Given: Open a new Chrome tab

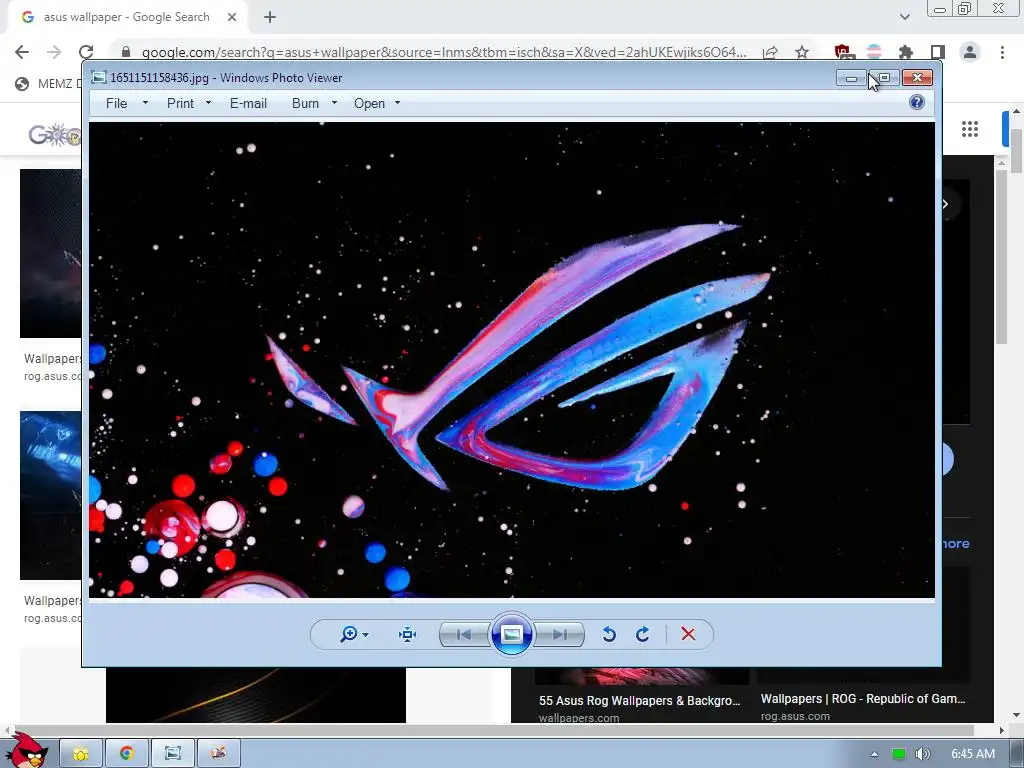Looking at the screenshot, I should (x=270, y=17).
